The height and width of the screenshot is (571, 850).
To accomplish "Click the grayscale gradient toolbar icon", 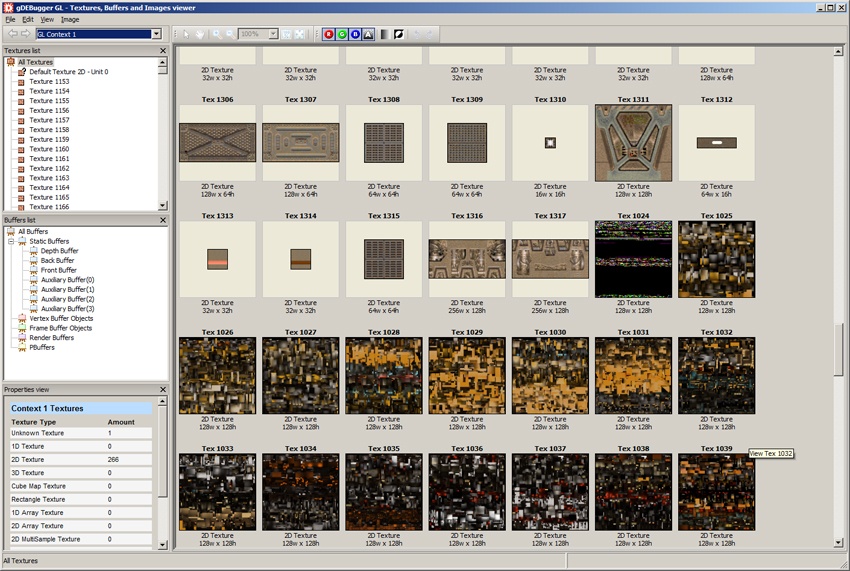I will click(384, 34).
